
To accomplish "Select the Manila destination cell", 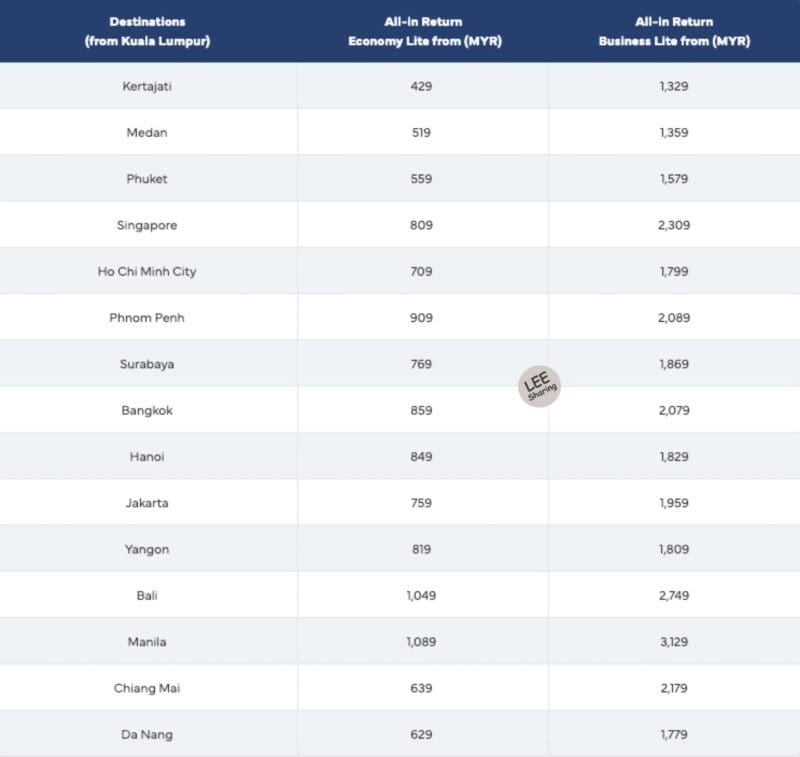I will (x=147, y=642).
